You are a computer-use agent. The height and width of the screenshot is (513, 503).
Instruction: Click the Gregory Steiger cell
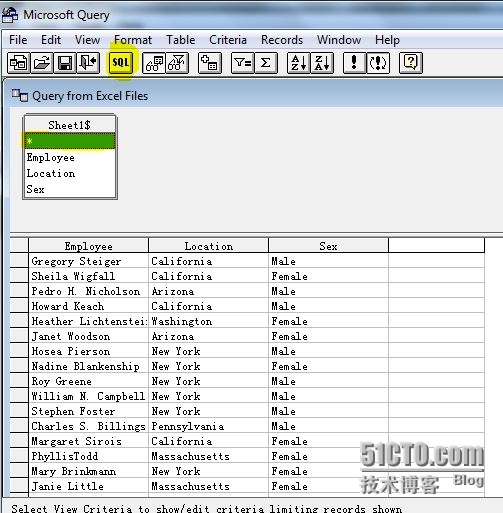pyautogui.click(x=89, y=261)
